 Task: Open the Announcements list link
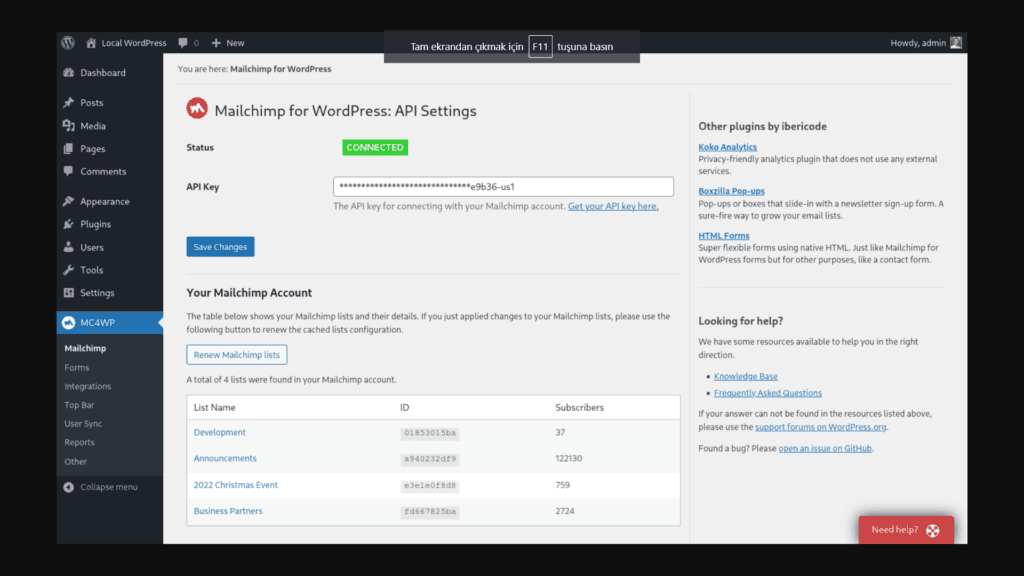(225, 458)
